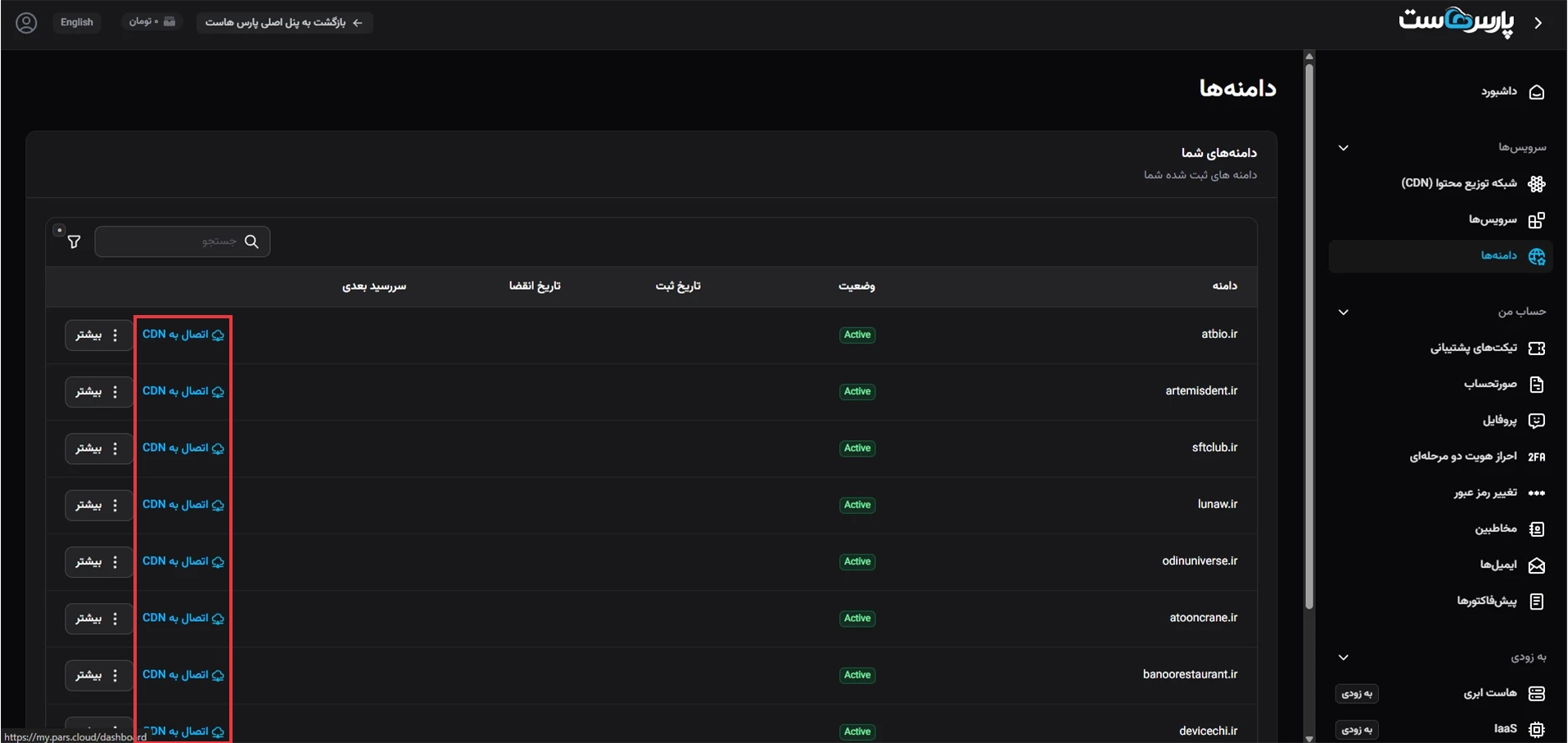Open بیشتر menu for artemisdent.ir
The height and width of the screenshot is (743, 1568).
click(x=99, y=392)
